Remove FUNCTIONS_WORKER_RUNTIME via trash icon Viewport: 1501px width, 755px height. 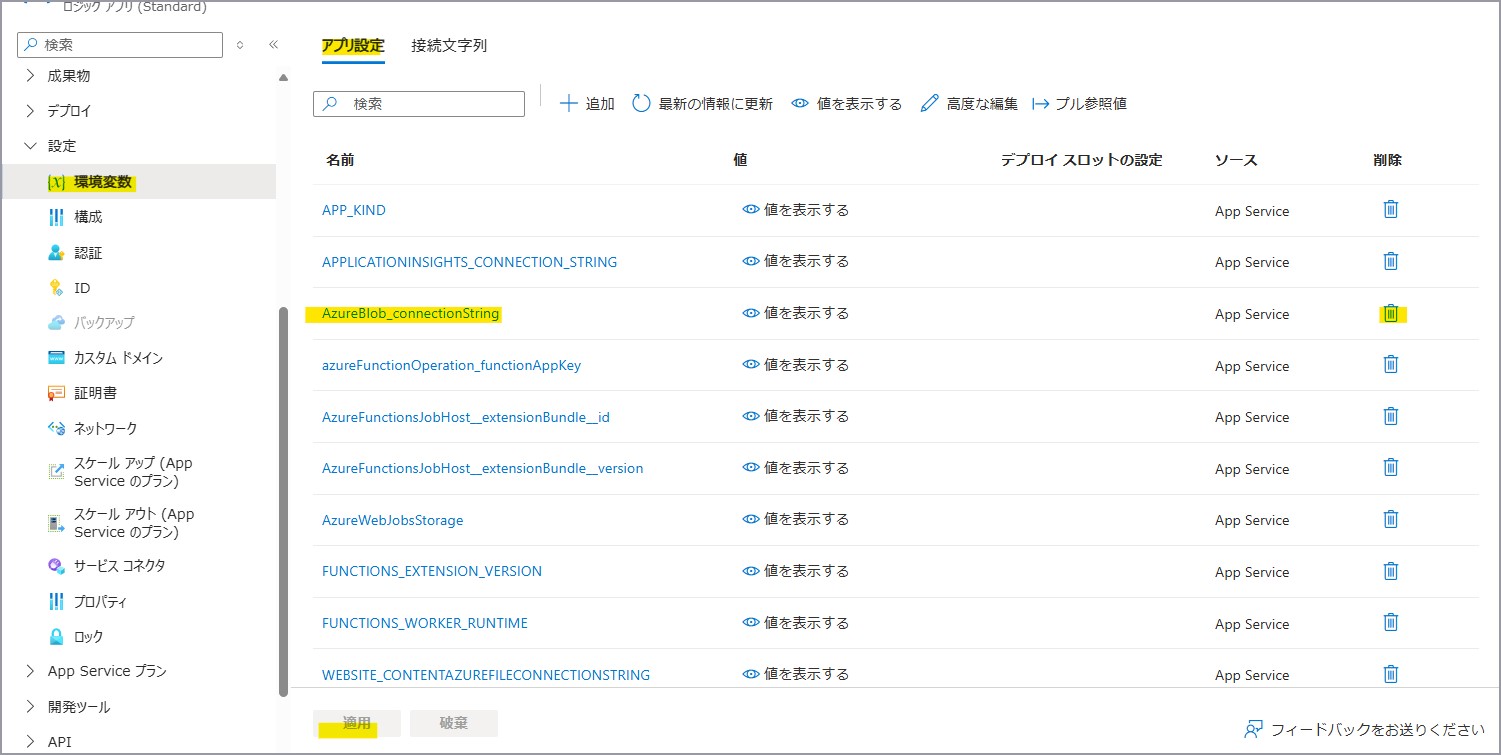click(x=1390, y=622)
